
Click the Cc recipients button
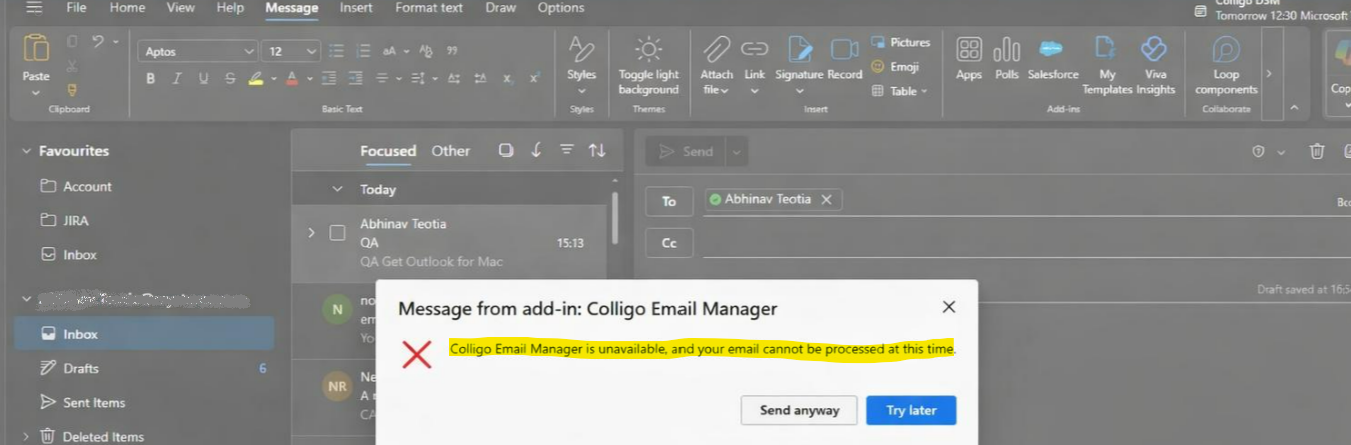click(x=669, y=243)
